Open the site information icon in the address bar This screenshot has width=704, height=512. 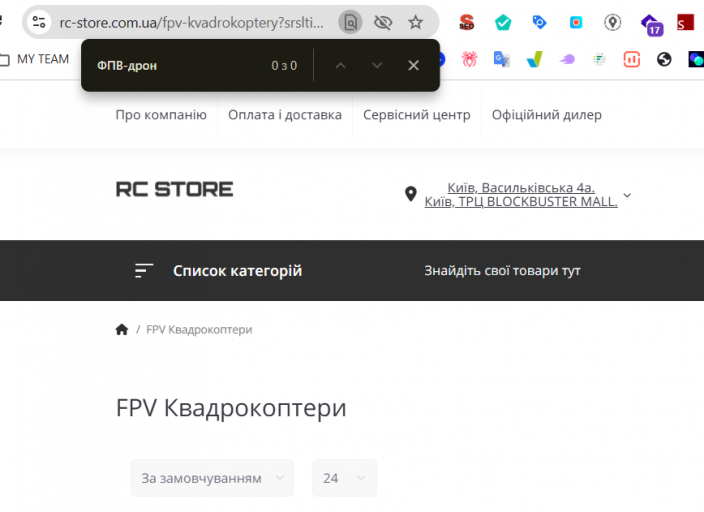coord(39,22)
